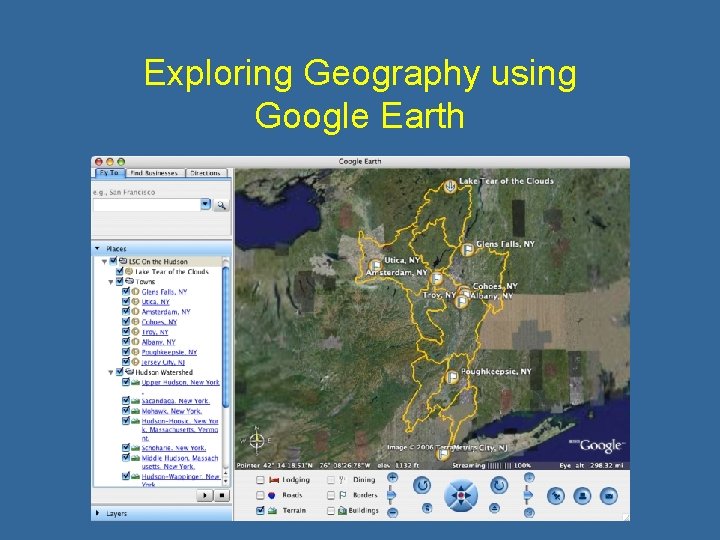Uncheck the Albany, NY checkbox
This screenshot has height=540, width=720.
(x=125, y=342)
